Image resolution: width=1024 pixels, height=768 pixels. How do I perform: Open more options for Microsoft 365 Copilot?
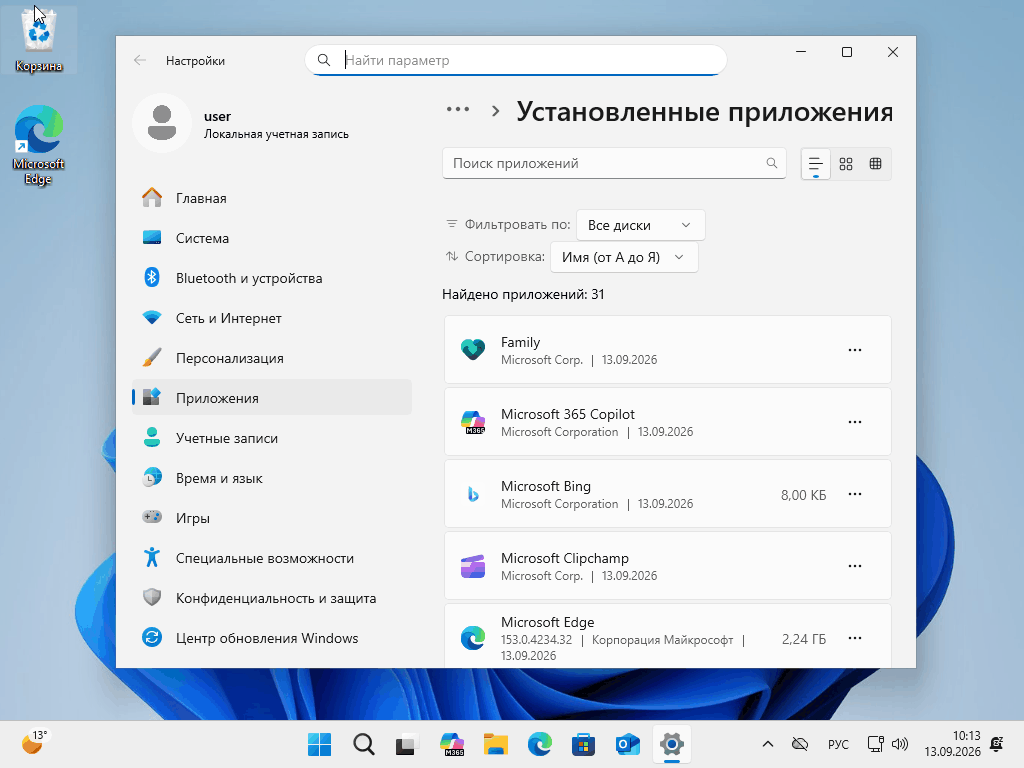(855, 422)
